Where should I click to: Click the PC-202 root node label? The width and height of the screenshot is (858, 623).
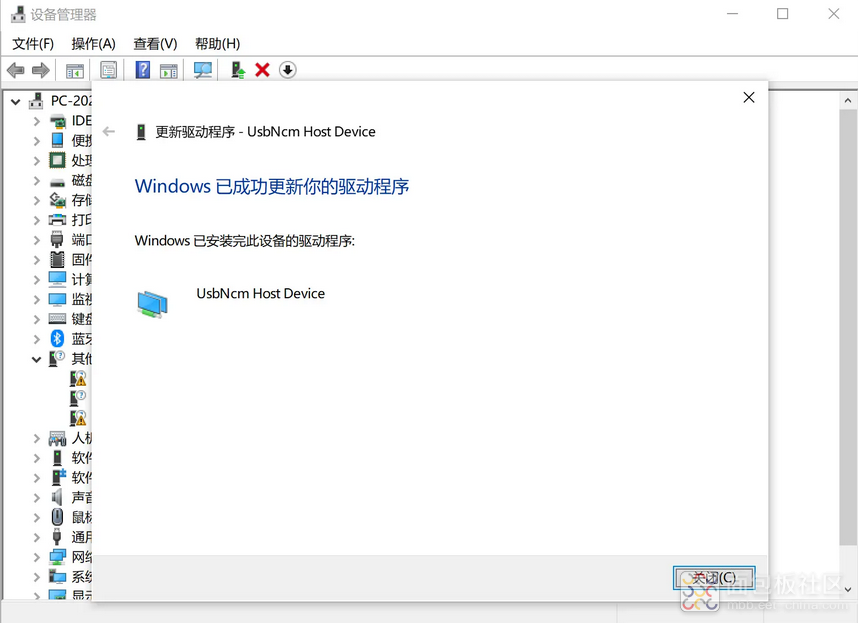point(71,101)
